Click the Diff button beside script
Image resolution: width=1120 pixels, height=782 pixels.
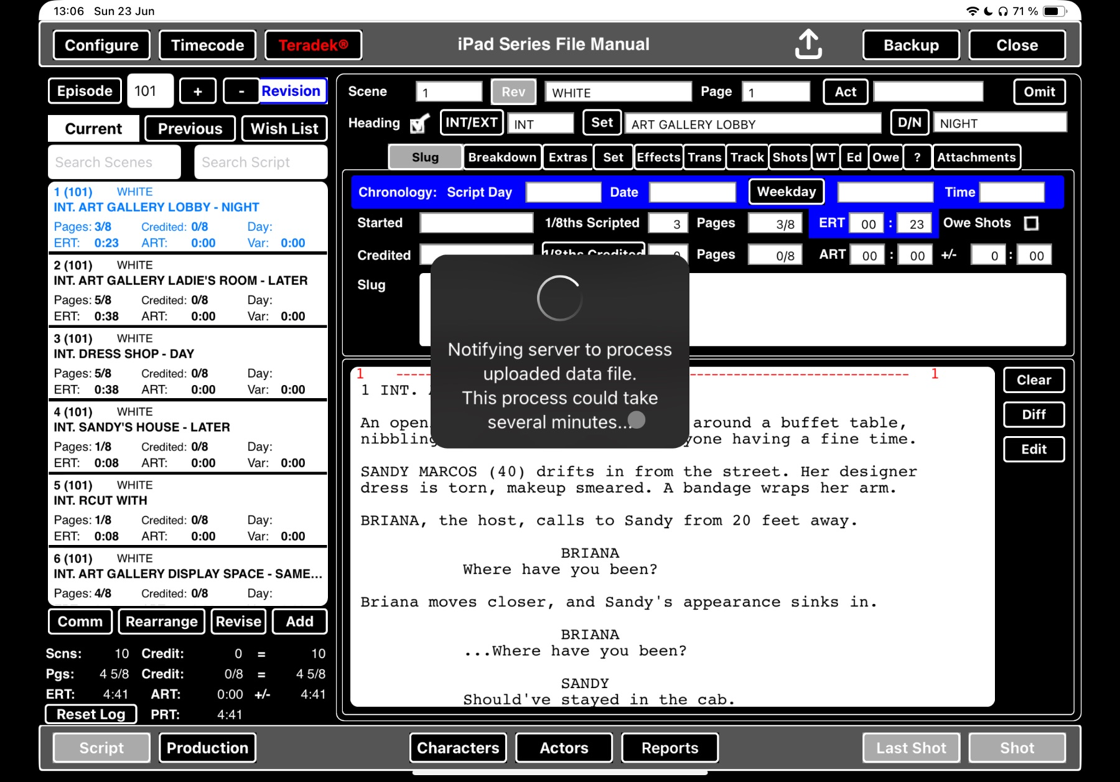(1033, 415)
